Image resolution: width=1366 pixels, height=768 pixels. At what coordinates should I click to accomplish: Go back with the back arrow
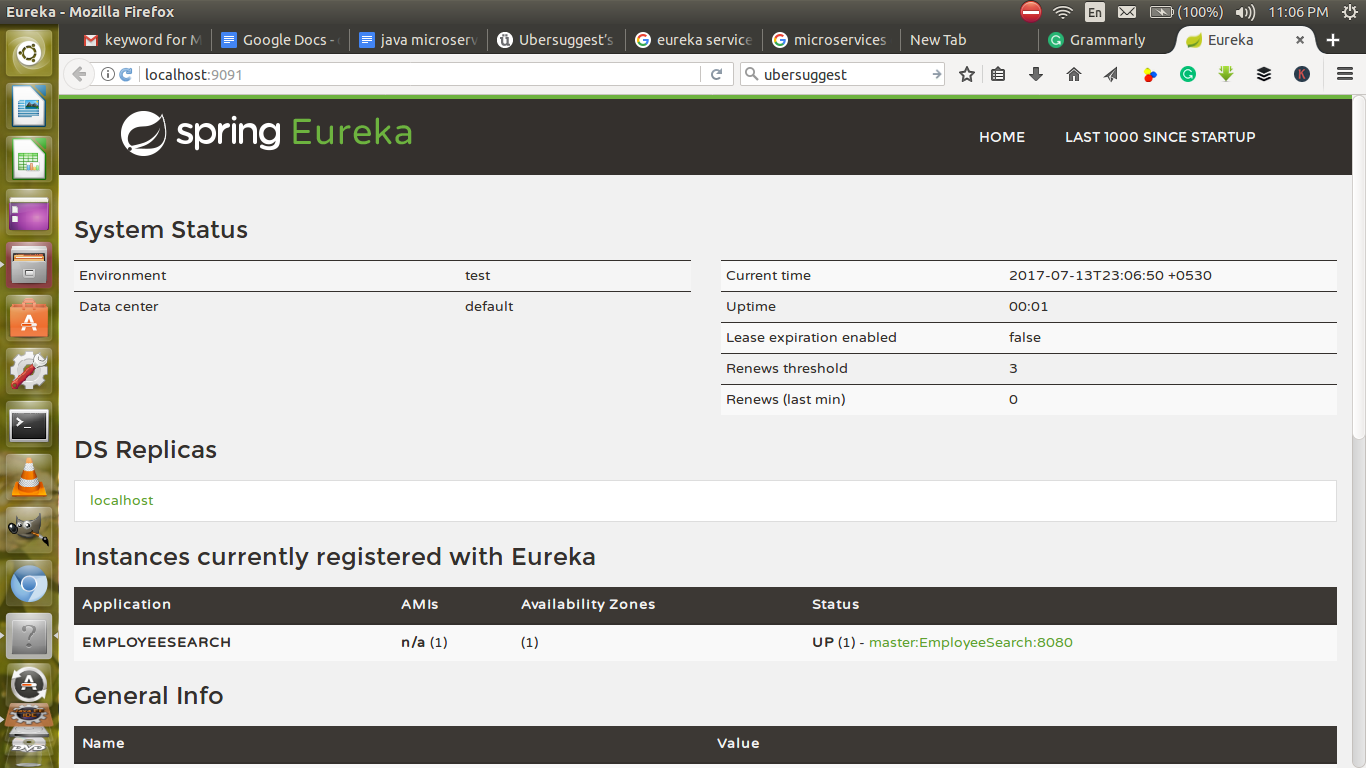[79, 74]
